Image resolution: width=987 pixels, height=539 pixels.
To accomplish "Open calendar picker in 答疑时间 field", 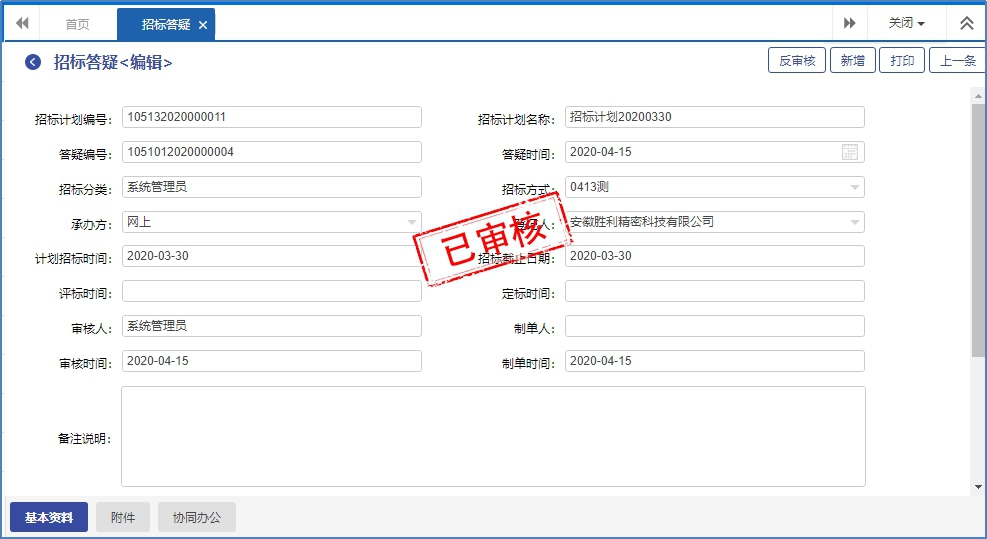I will pos(850,152).
